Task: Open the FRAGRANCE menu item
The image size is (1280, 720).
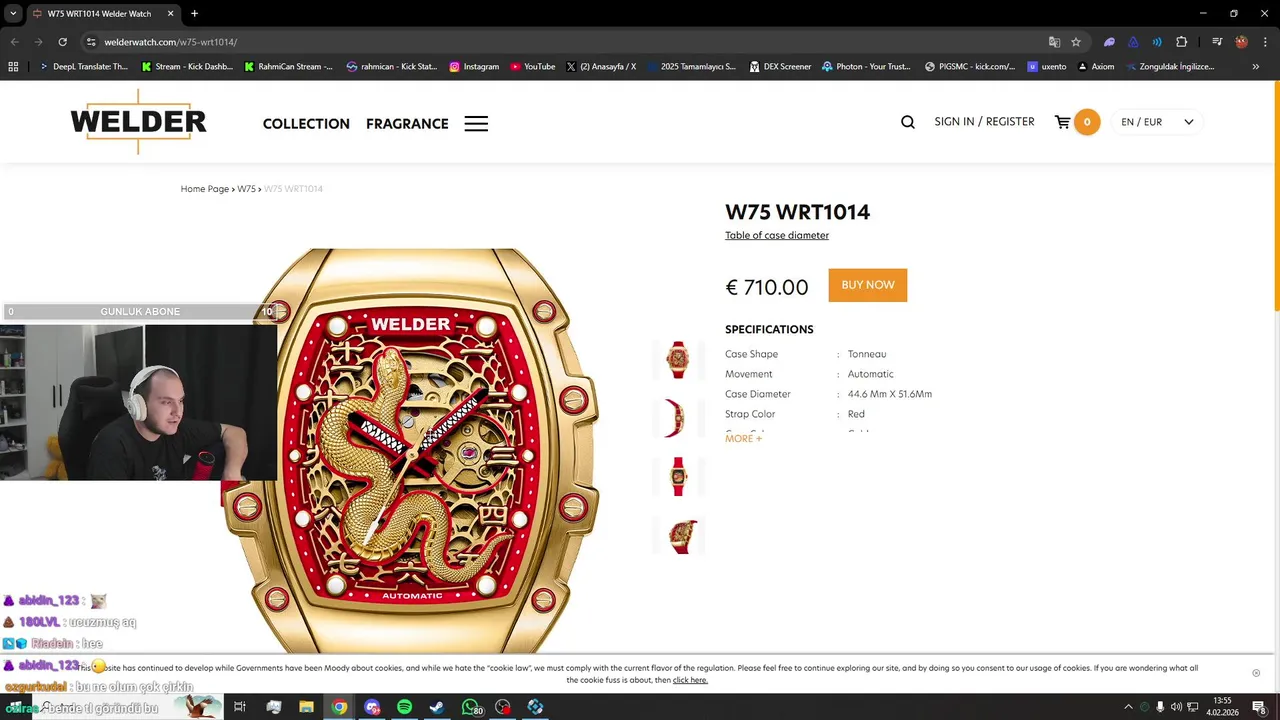Action: point(407,124)
